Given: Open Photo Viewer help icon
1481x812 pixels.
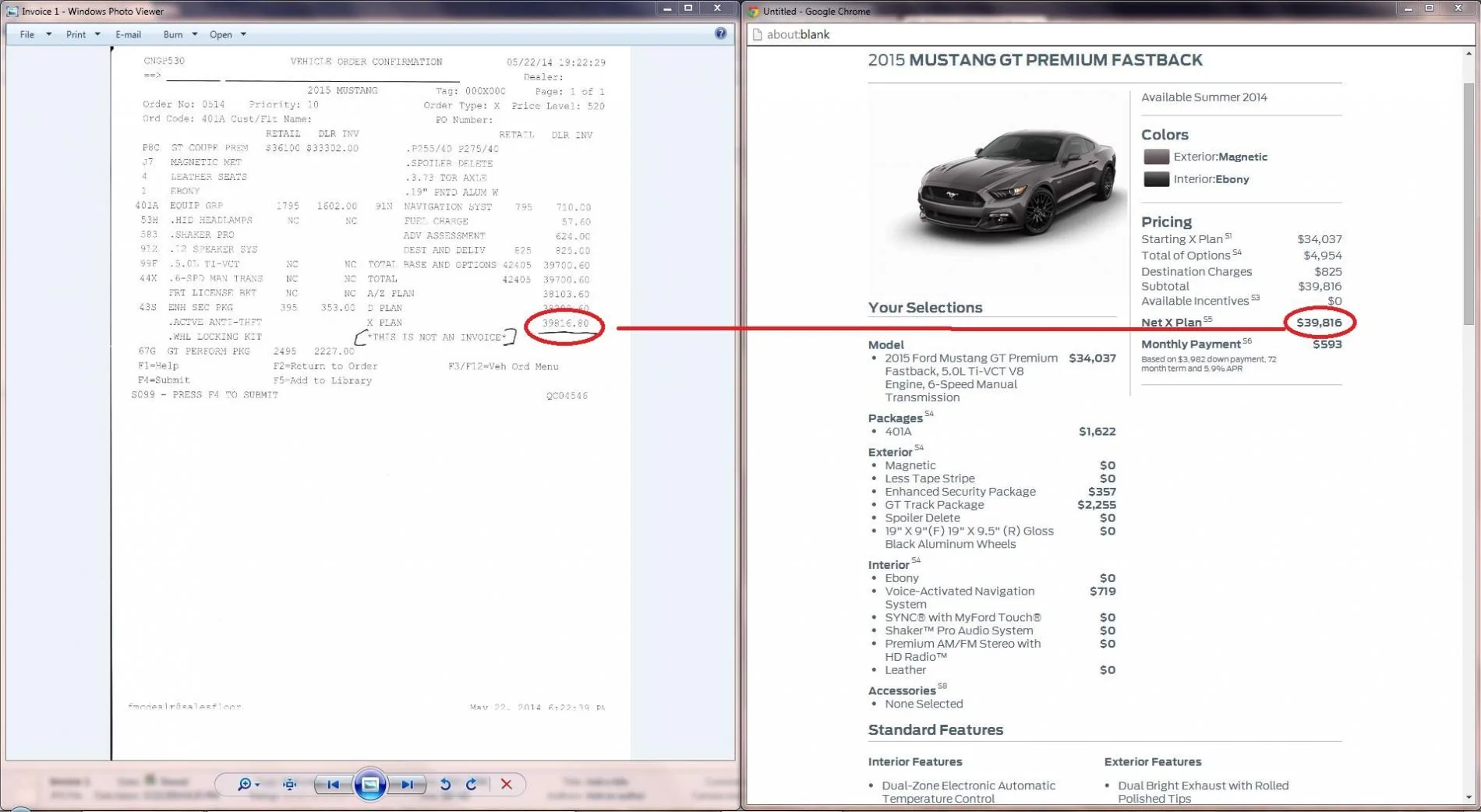Looking at the screenshot, I should [x=720, y=34].
